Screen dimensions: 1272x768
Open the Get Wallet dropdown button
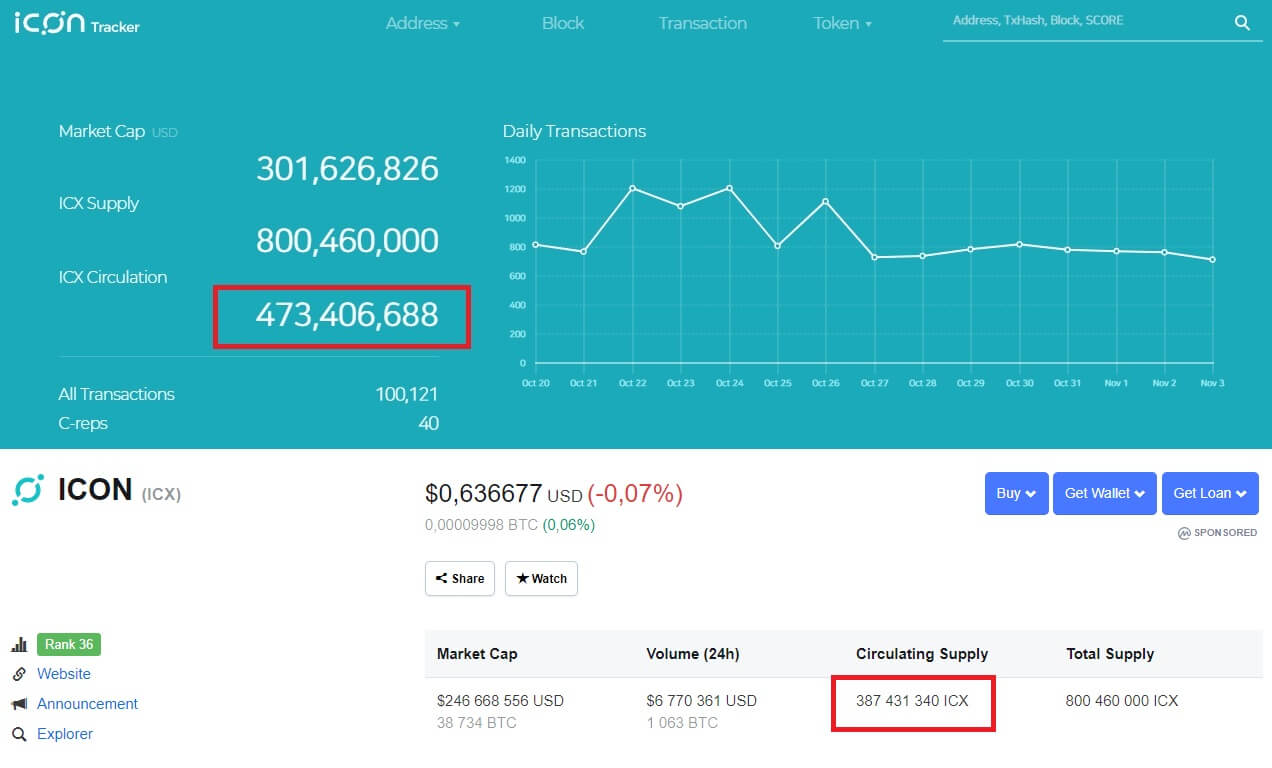(x=1104, y=493)
